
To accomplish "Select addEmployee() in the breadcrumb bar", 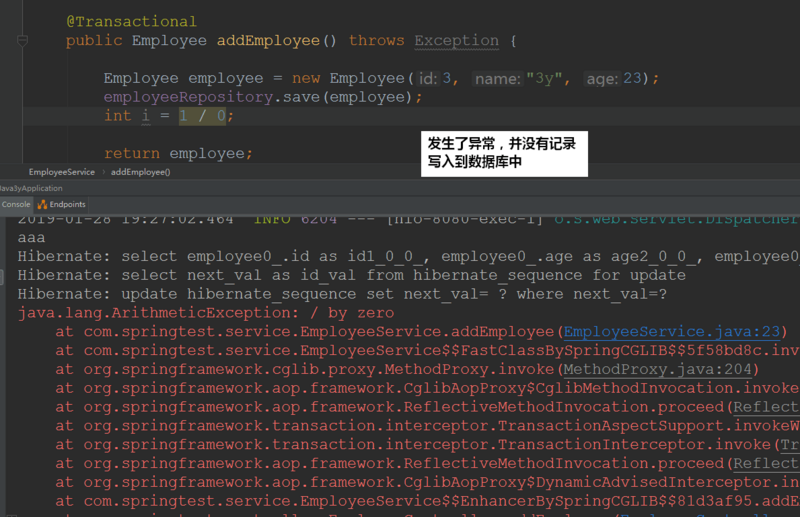I will click(x=141, y=172).
